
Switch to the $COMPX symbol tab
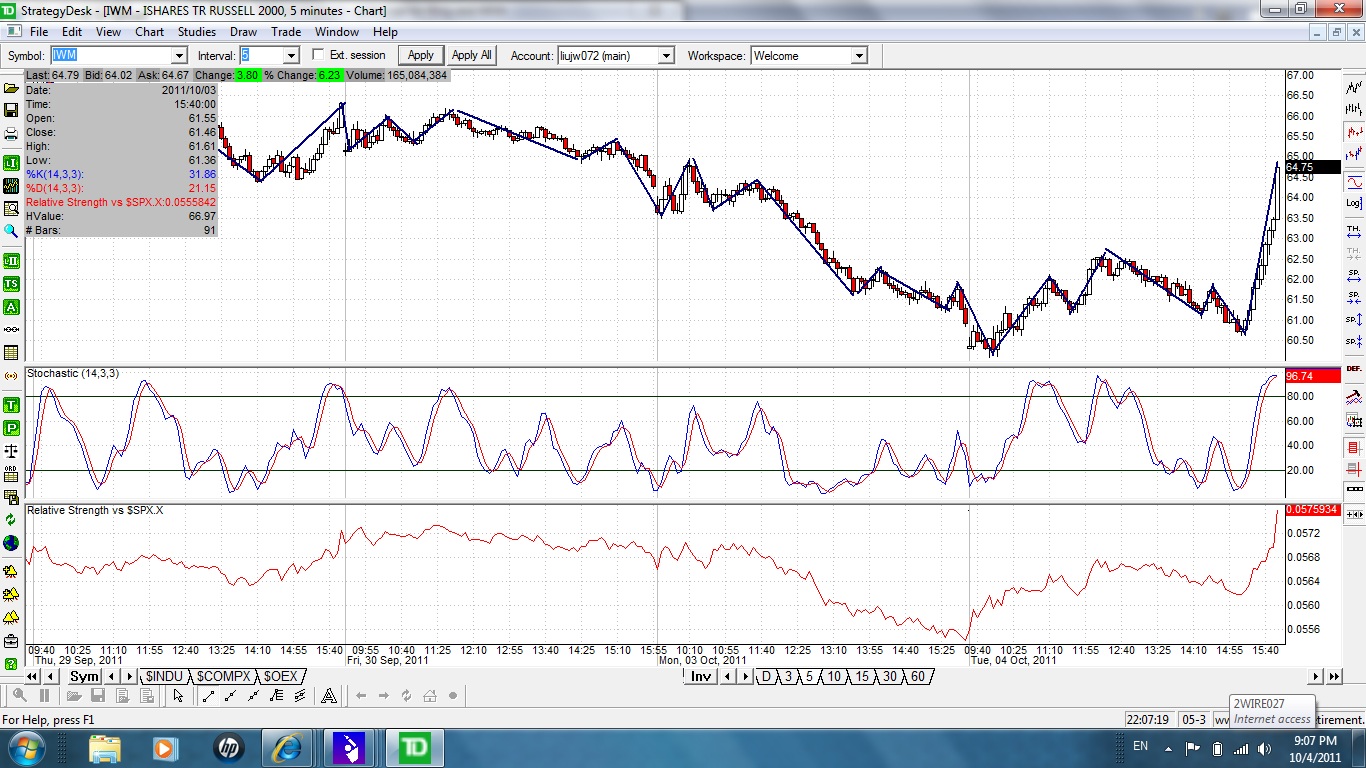point(224,677)
